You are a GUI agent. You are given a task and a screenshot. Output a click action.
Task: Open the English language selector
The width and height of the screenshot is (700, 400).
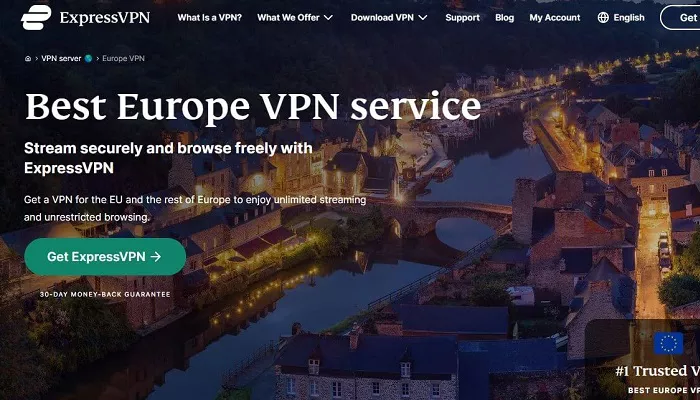pos(621,17)
